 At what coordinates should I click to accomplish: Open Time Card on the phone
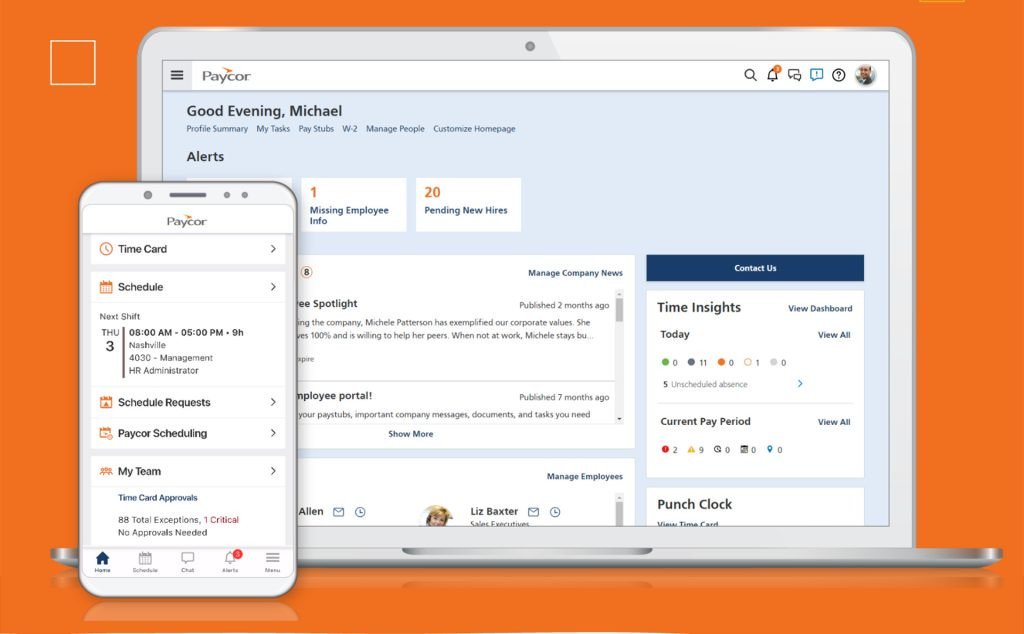188,249
